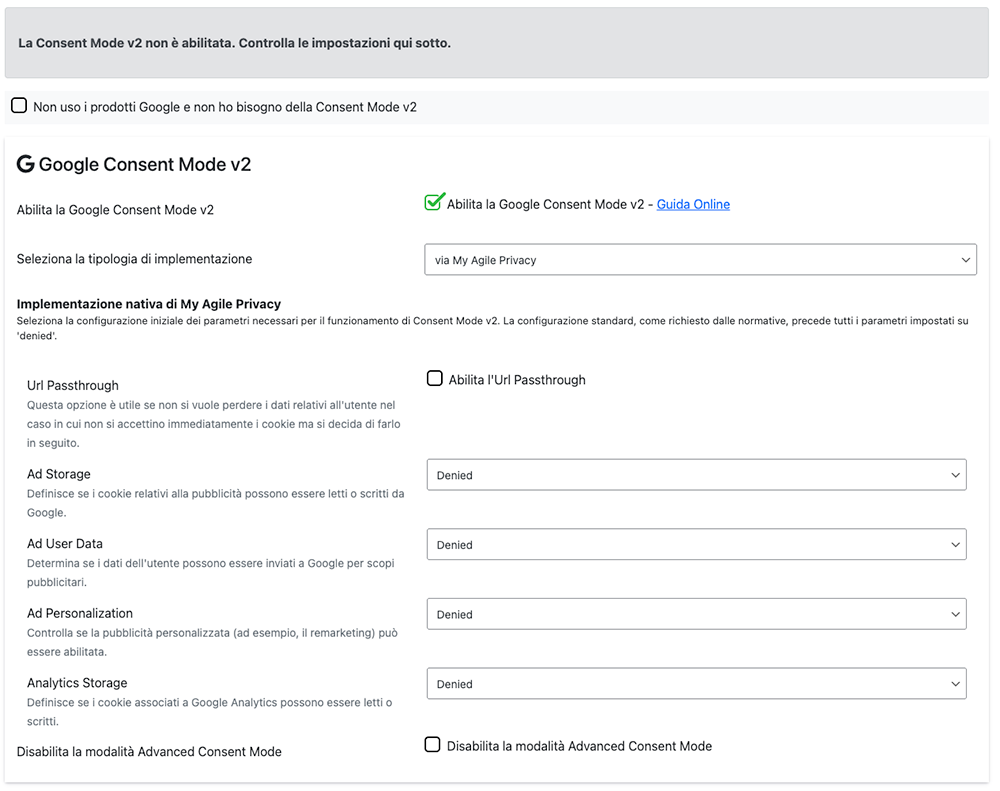Click the 'Ad User Data' setting title
The image size is (1000, 791).
coord(65,544)
